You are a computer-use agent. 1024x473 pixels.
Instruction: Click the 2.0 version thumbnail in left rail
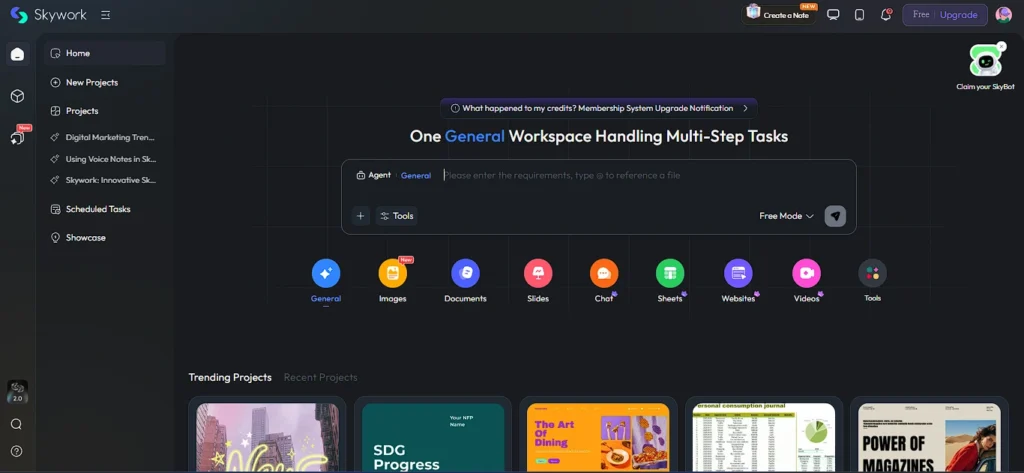pyautogui.click(x=18, y=391)
